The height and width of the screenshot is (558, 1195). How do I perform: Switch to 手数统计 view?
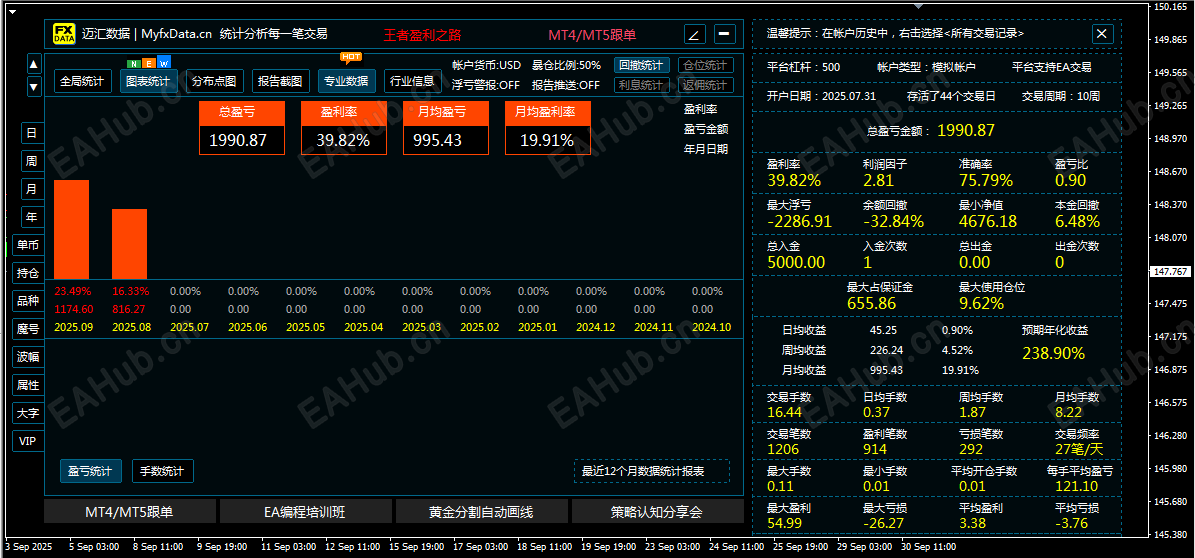tap(163, 471)
